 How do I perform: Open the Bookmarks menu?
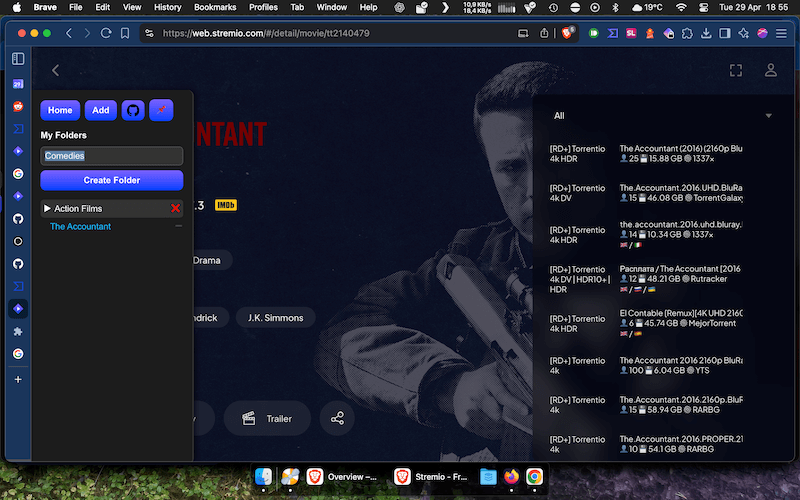pyautogui.click(x=215, y=7)
